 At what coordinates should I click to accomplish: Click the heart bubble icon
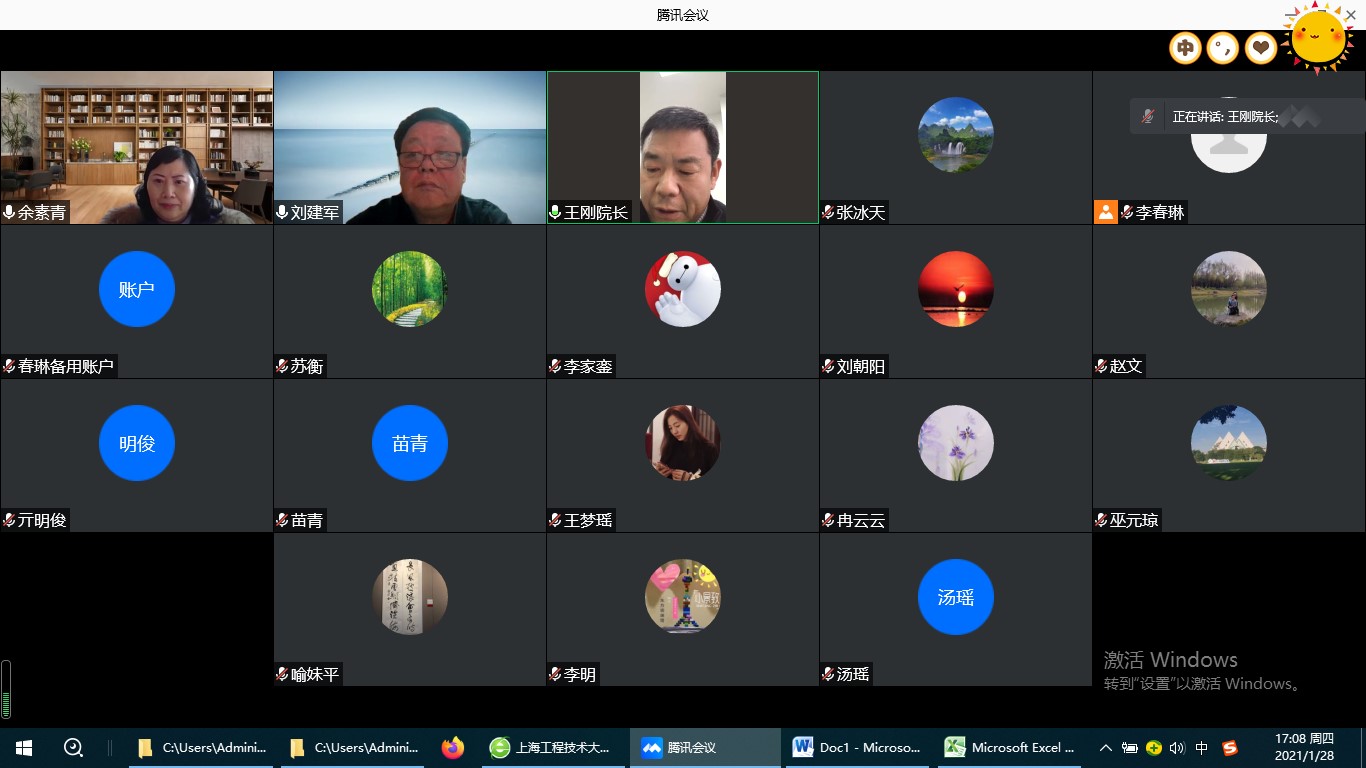(1260, 48)
